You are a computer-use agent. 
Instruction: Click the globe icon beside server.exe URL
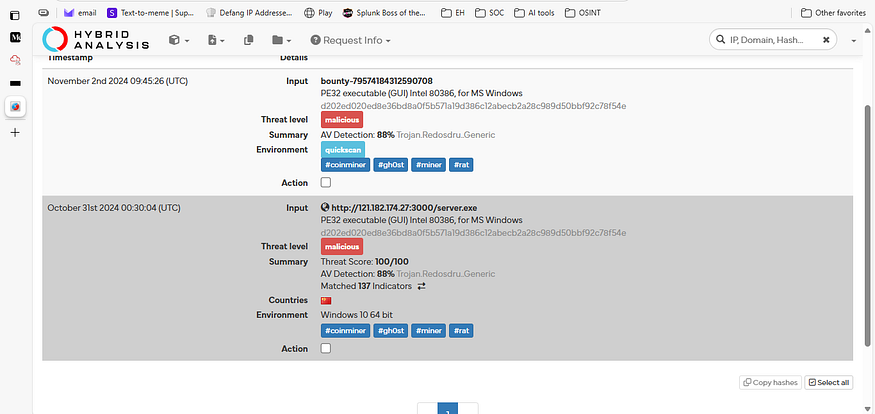(325, 207)
